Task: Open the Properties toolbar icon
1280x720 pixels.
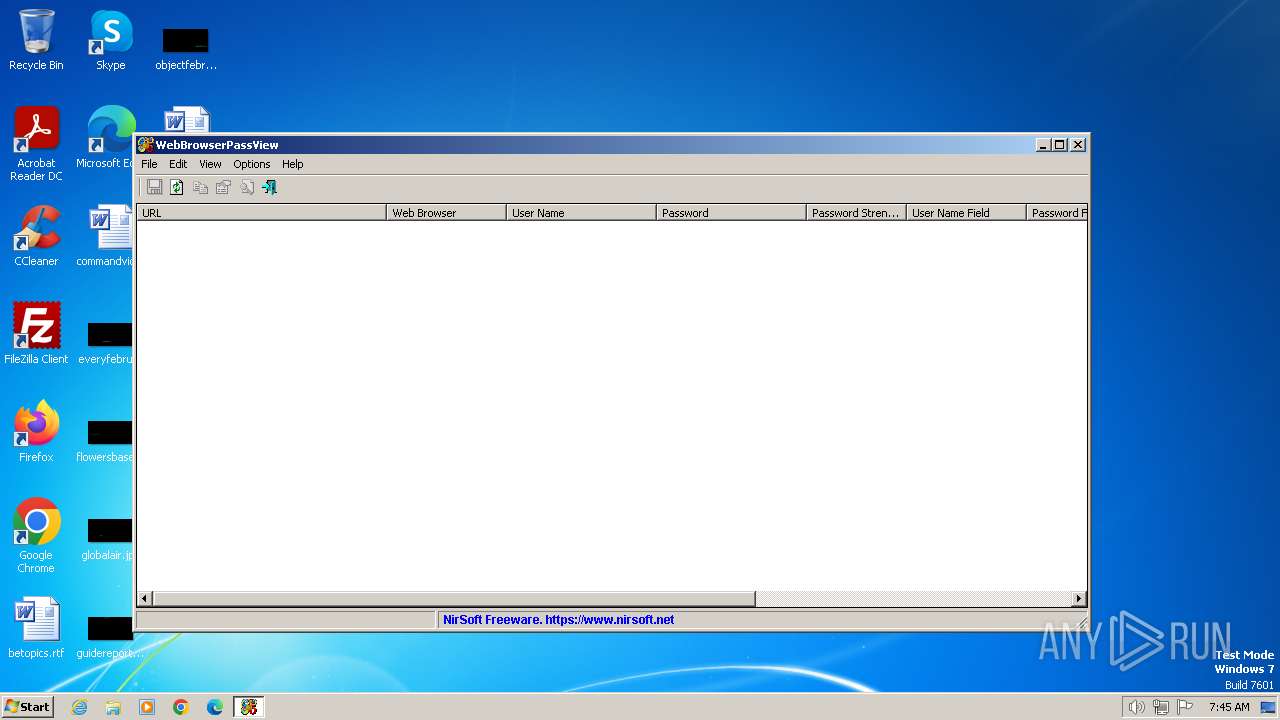Action: click(223, 187)
